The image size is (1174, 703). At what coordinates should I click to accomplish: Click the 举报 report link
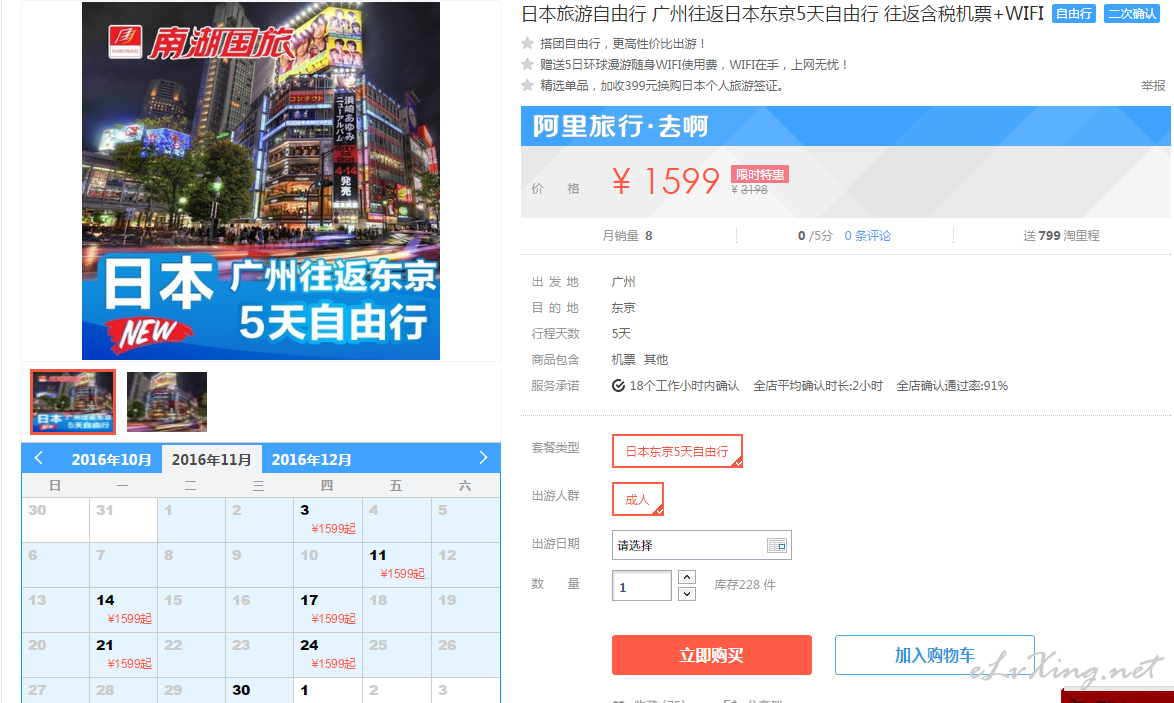coord(1153,86)
